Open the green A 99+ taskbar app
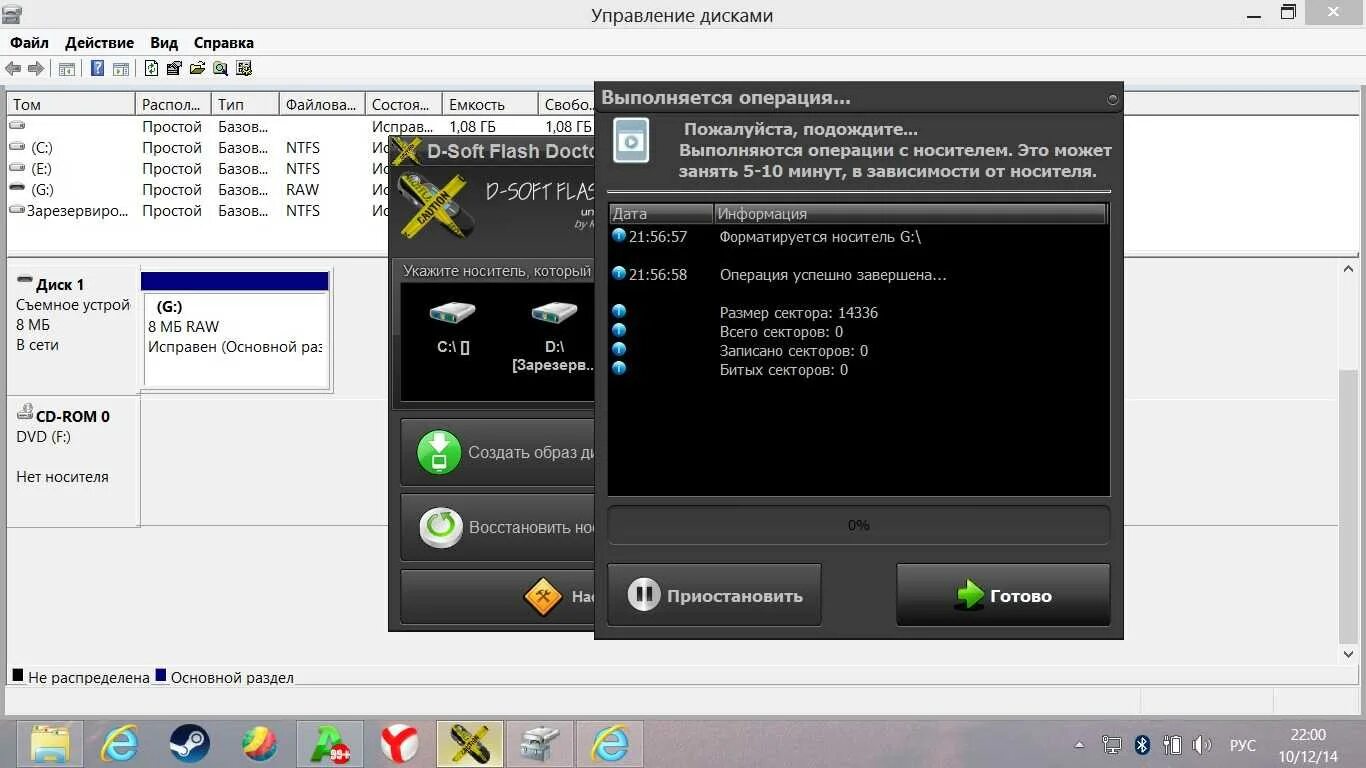Viewport: 1366px width, 768px height. click(x=330, y=743)
